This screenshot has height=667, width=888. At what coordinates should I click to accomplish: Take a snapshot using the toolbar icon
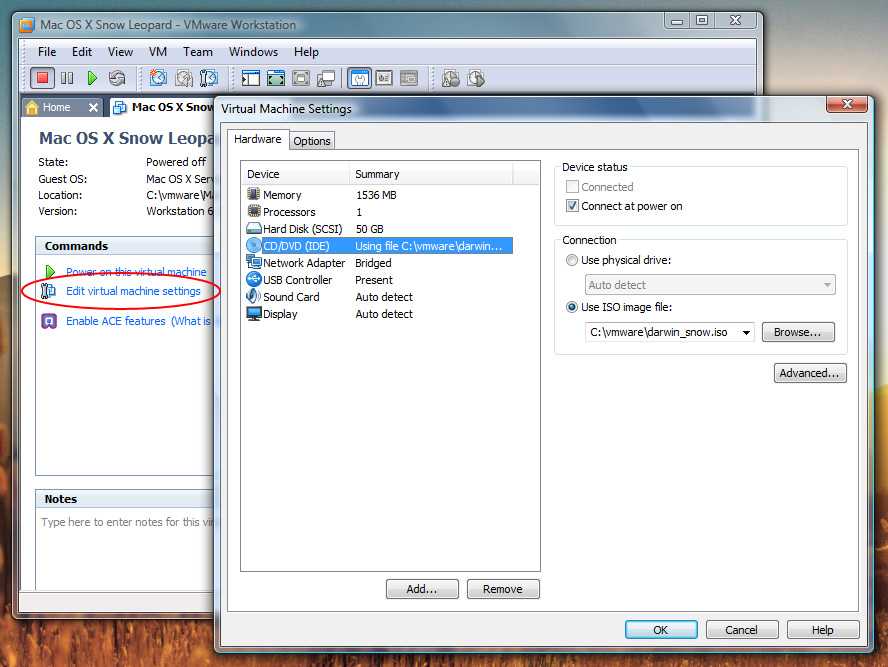159,77
